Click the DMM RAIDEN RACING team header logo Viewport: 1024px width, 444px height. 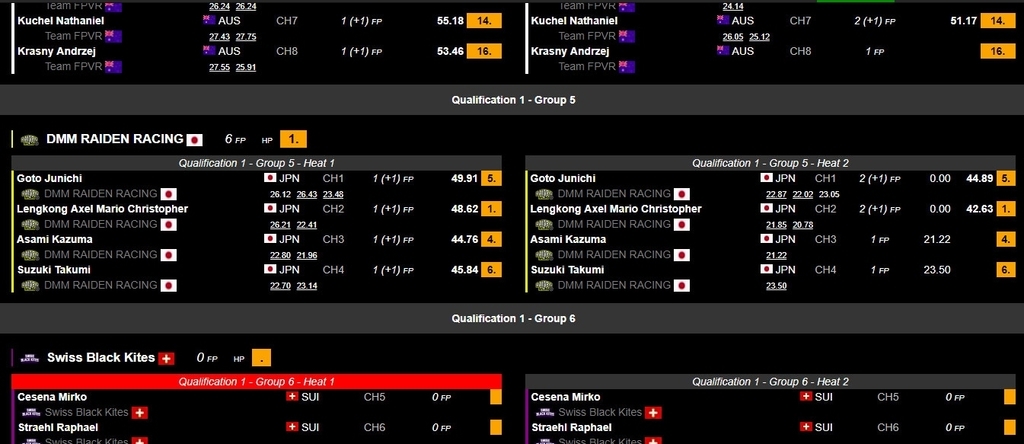pos(29,140)
